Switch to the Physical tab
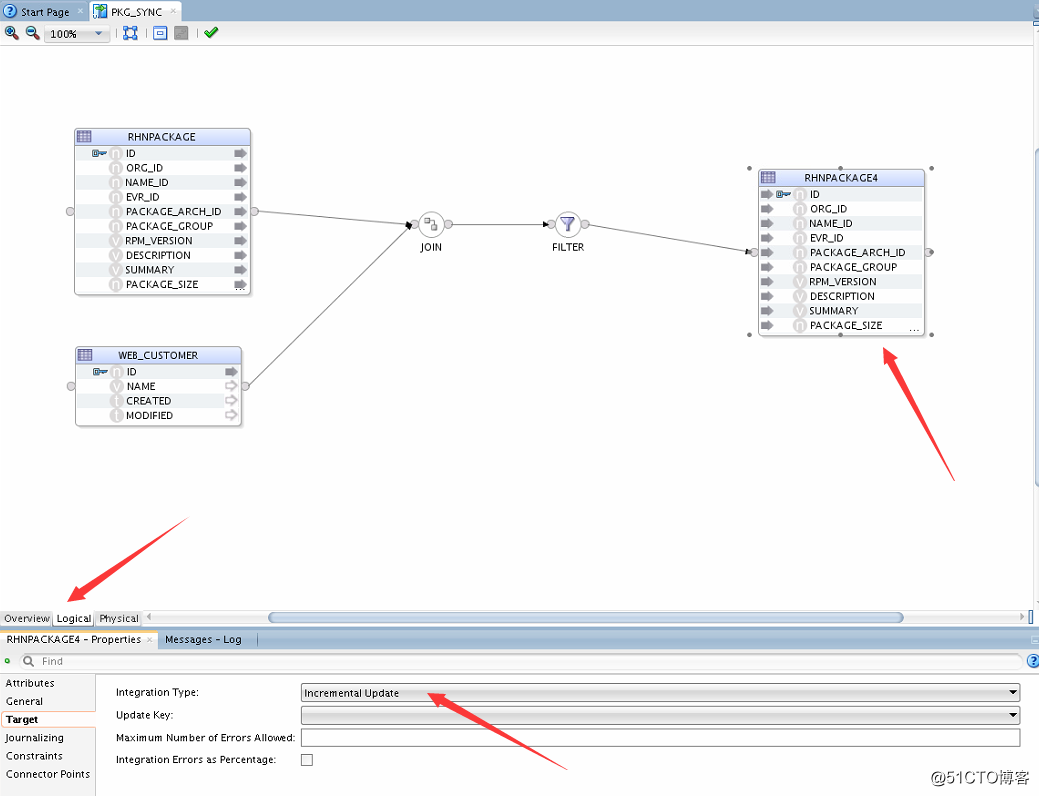The height and width of the screenshot is (796, 1039). tap(119, 618)
